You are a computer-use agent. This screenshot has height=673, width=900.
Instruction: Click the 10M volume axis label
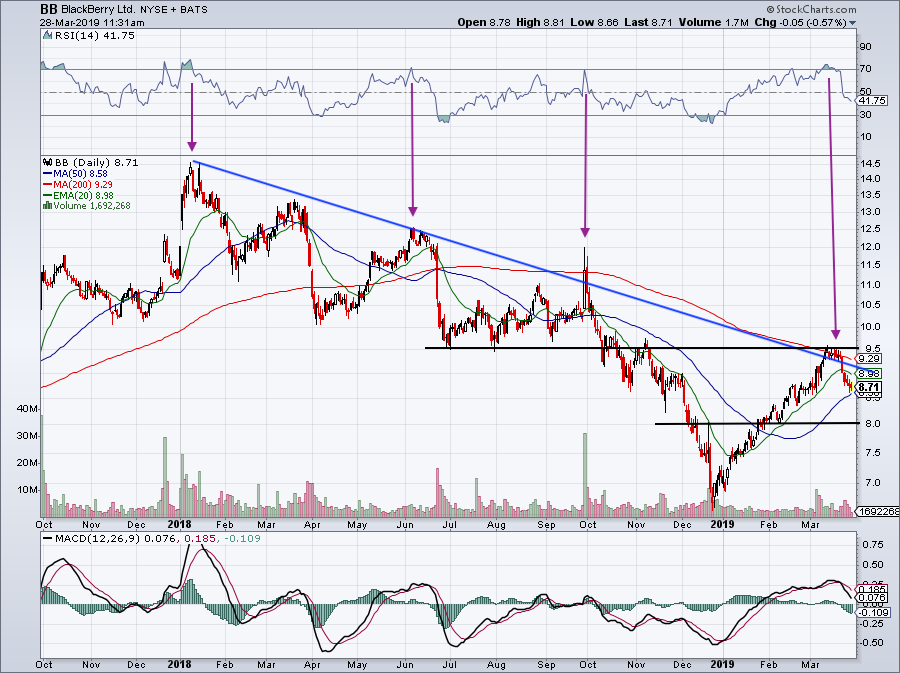coord(28,490)
